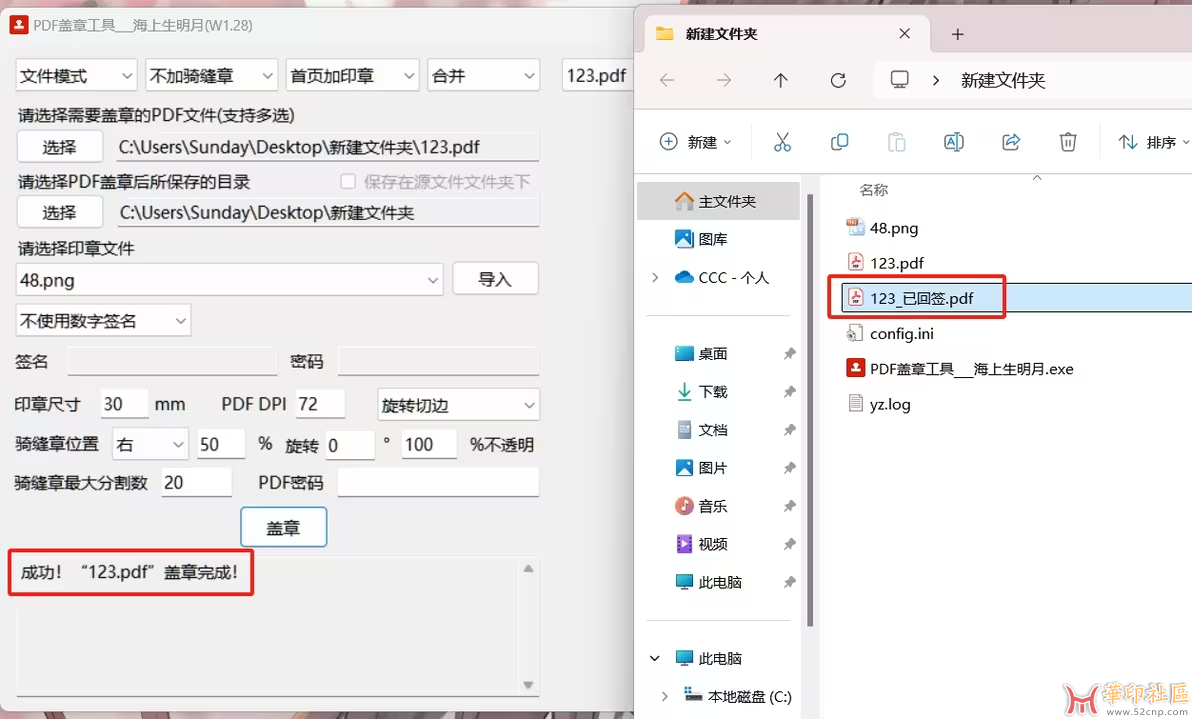Click log area scroll down arrow
1192x719 pixels.
[x=528, y=685]
